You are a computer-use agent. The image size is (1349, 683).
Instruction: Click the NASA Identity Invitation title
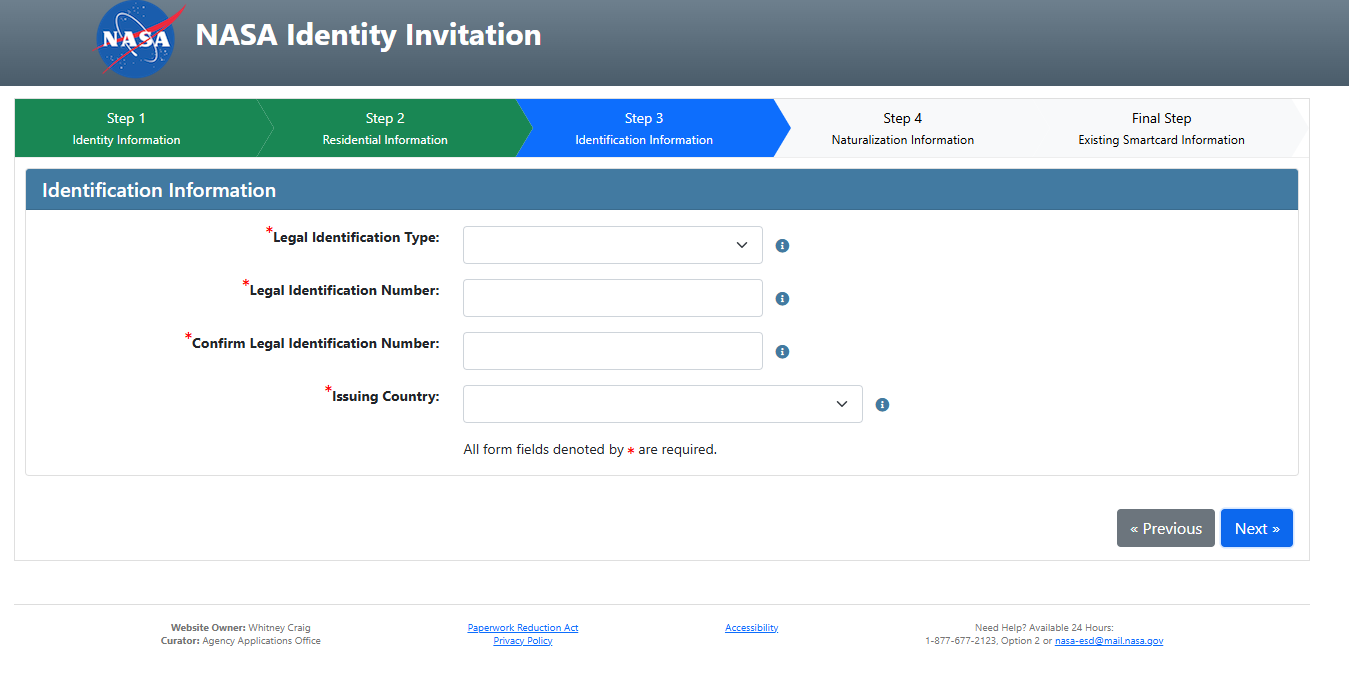point(368,35)
